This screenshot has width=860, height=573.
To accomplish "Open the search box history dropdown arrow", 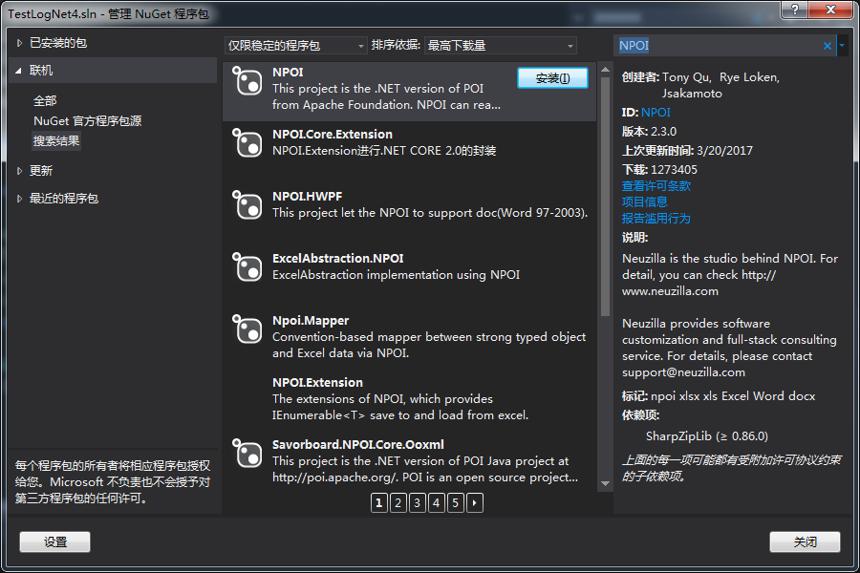I will coord(842,46).
